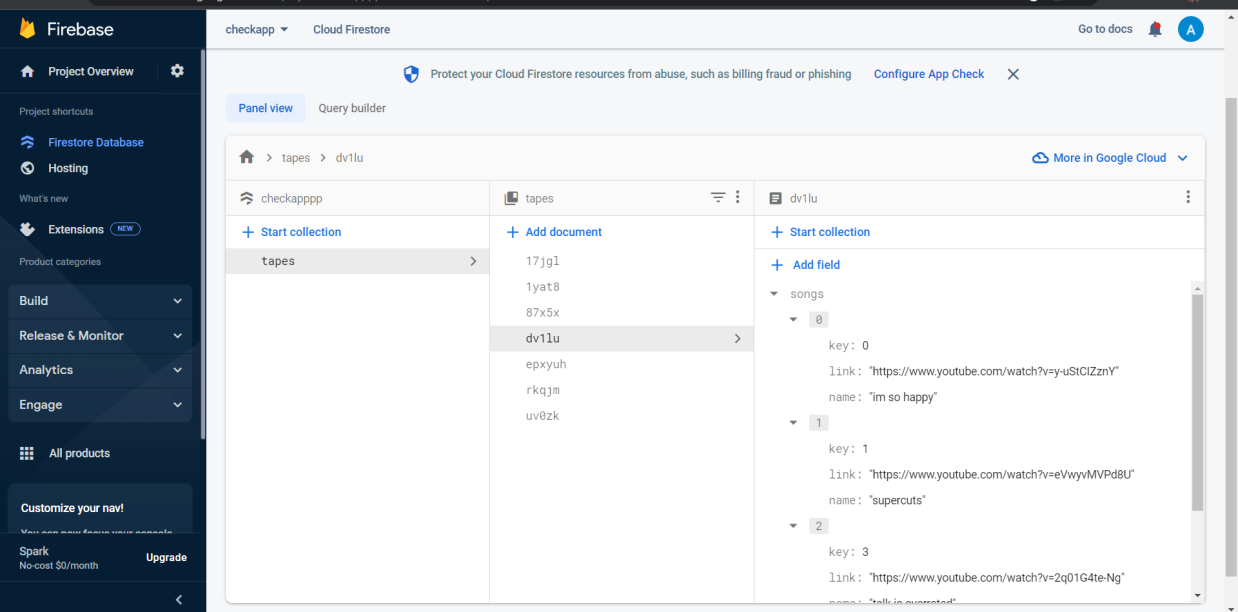Screen dimensions: 1238x612
Task: Dismiss the App Check banner
Action: click(x=1013, y=74)
